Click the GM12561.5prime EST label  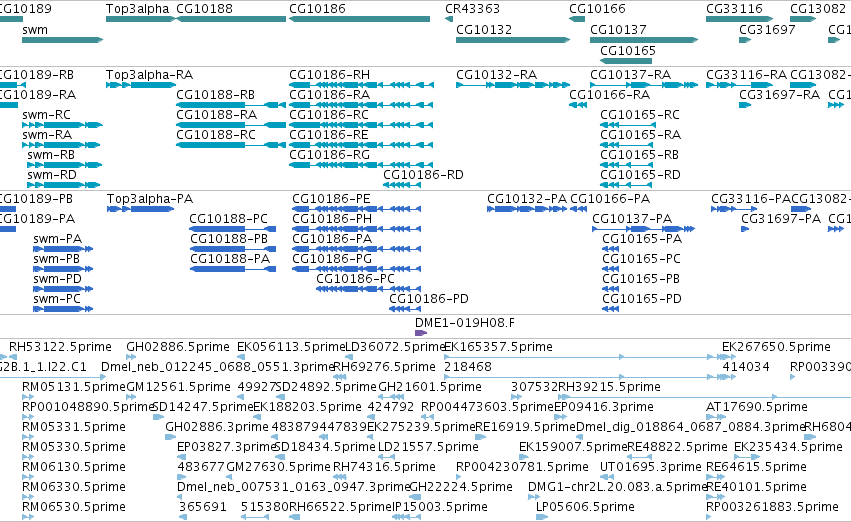click(178, 387)
